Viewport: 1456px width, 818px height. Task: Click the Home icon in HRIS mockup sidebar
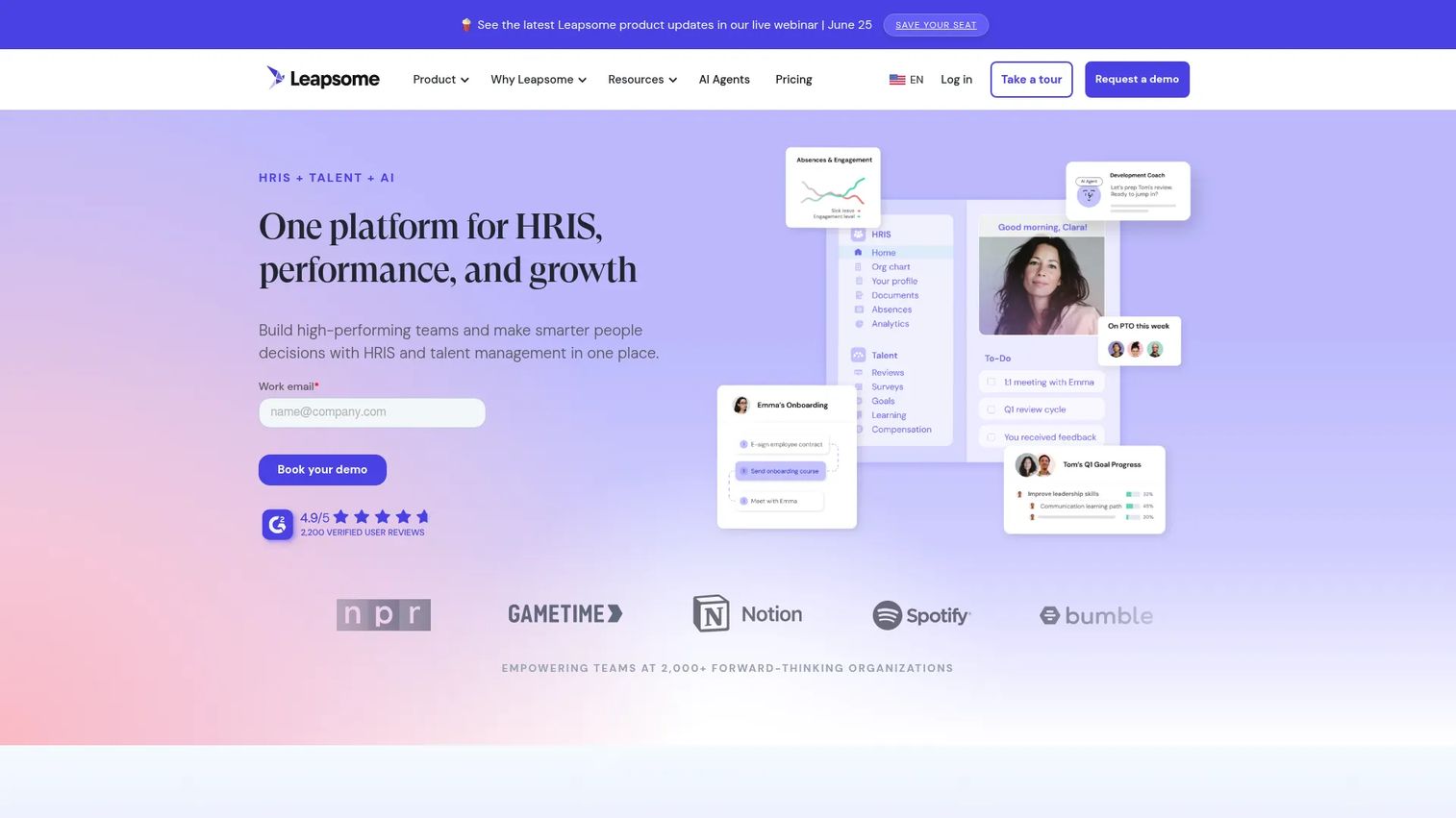click(858, 253)
